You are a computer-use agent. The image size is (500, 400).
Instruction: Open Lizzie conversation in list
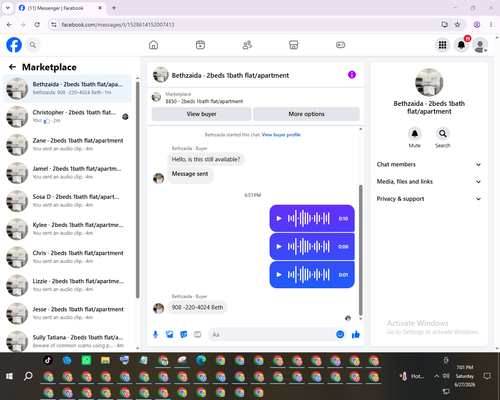click(67, 285)
